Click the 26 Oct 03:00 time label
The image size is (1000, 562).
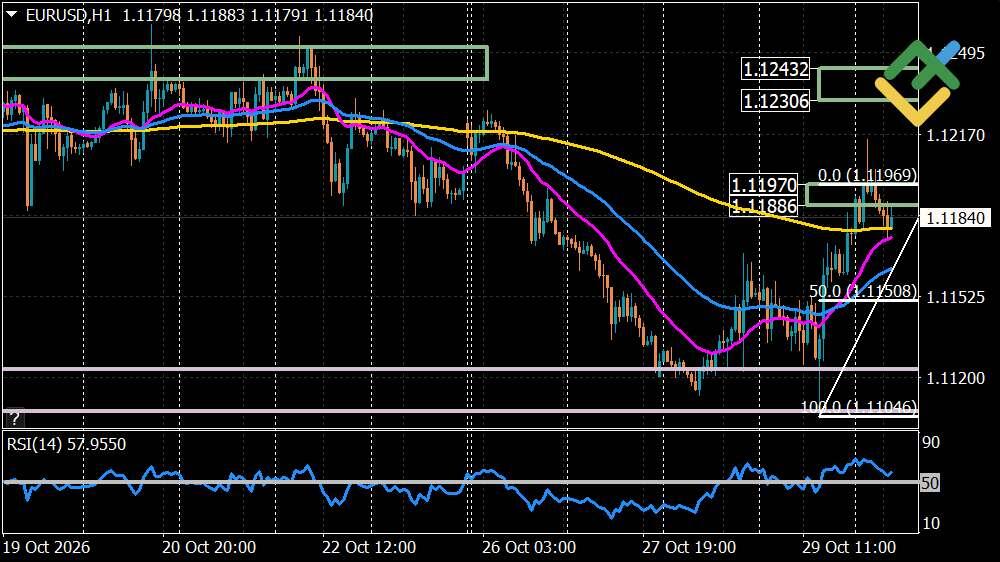[x=529, y=547]
